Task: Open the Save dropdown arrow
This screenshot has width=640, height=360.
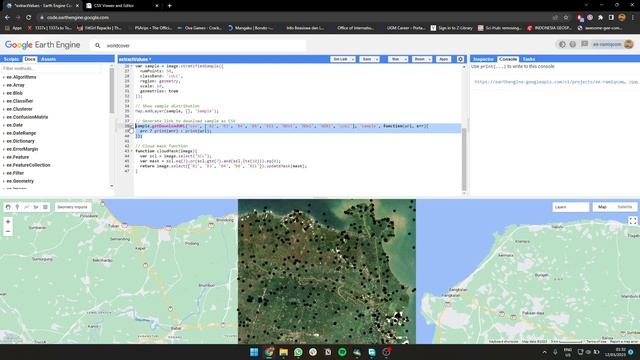Action: coord(377,59)
